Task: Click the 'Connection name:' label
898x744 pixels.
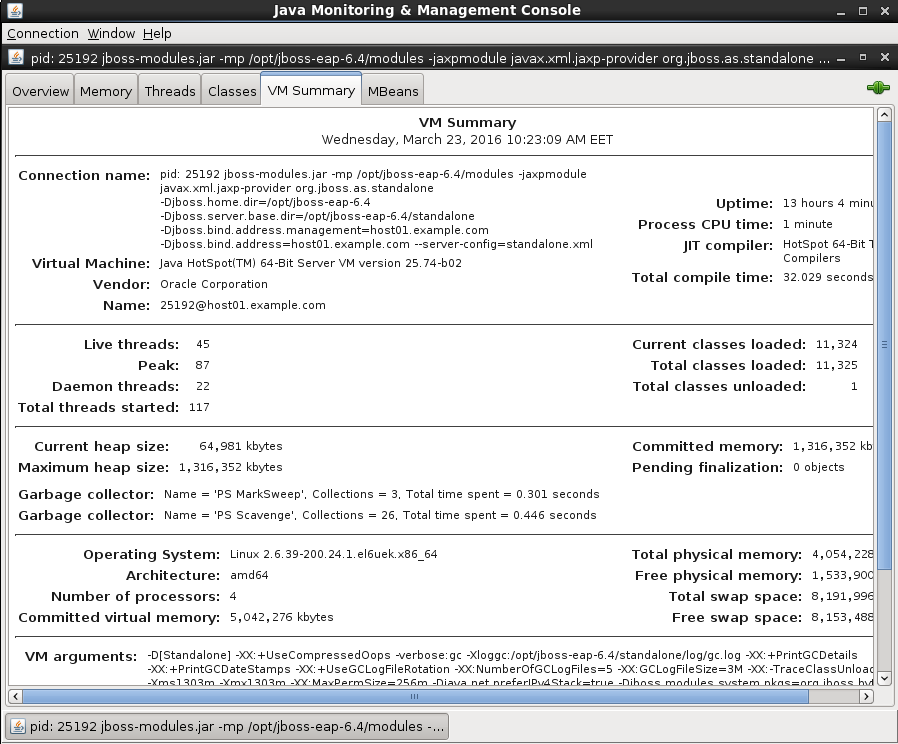Action: [84, 175]
